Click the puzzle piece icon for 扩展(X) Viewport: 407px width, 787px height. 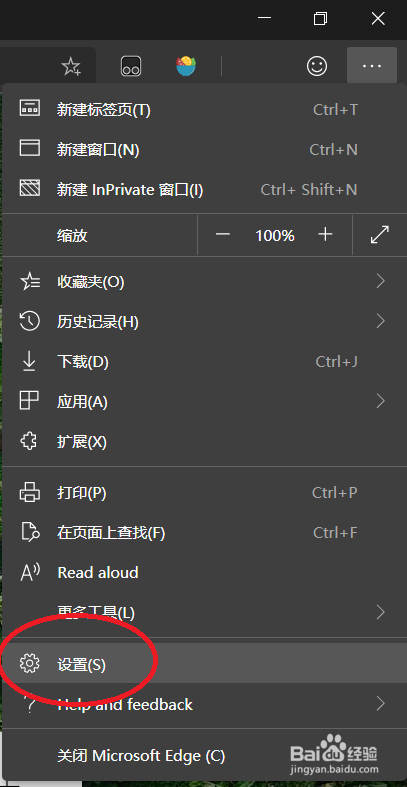(29, 442)
